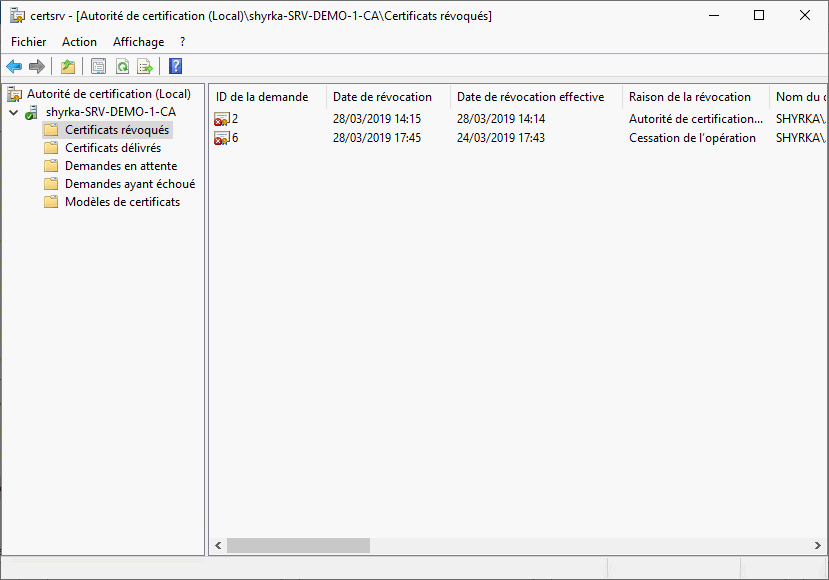Select Modèles de certificats folder

(122, 202)
